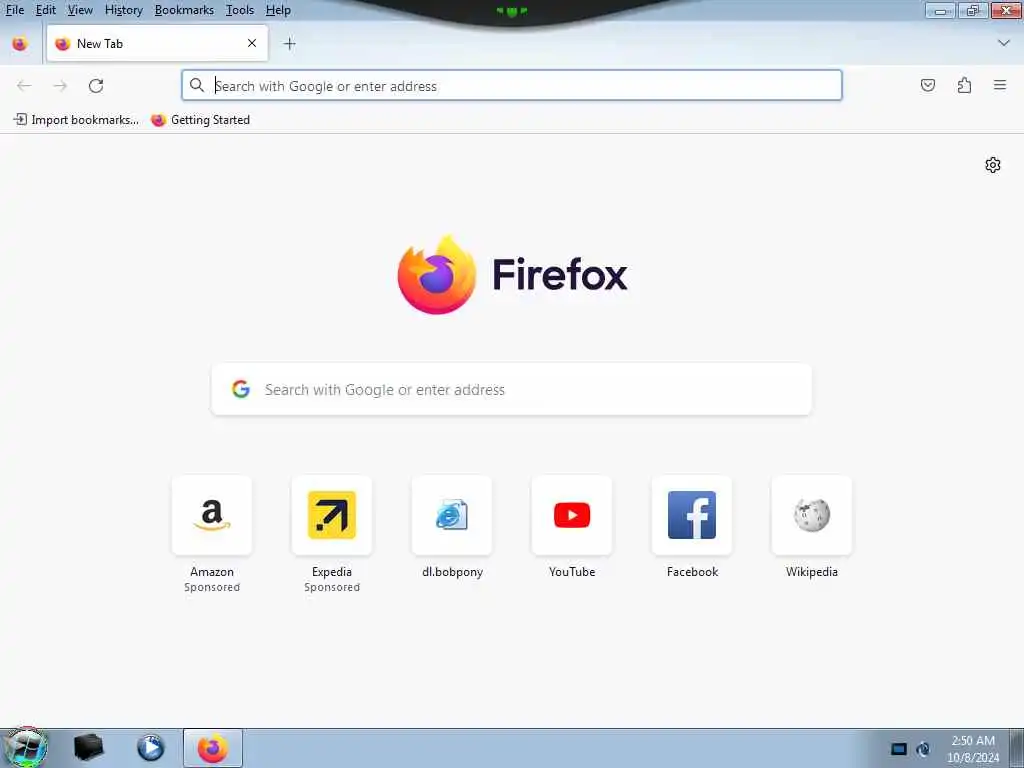Click the Firefox logo on the page

point(437,274)
